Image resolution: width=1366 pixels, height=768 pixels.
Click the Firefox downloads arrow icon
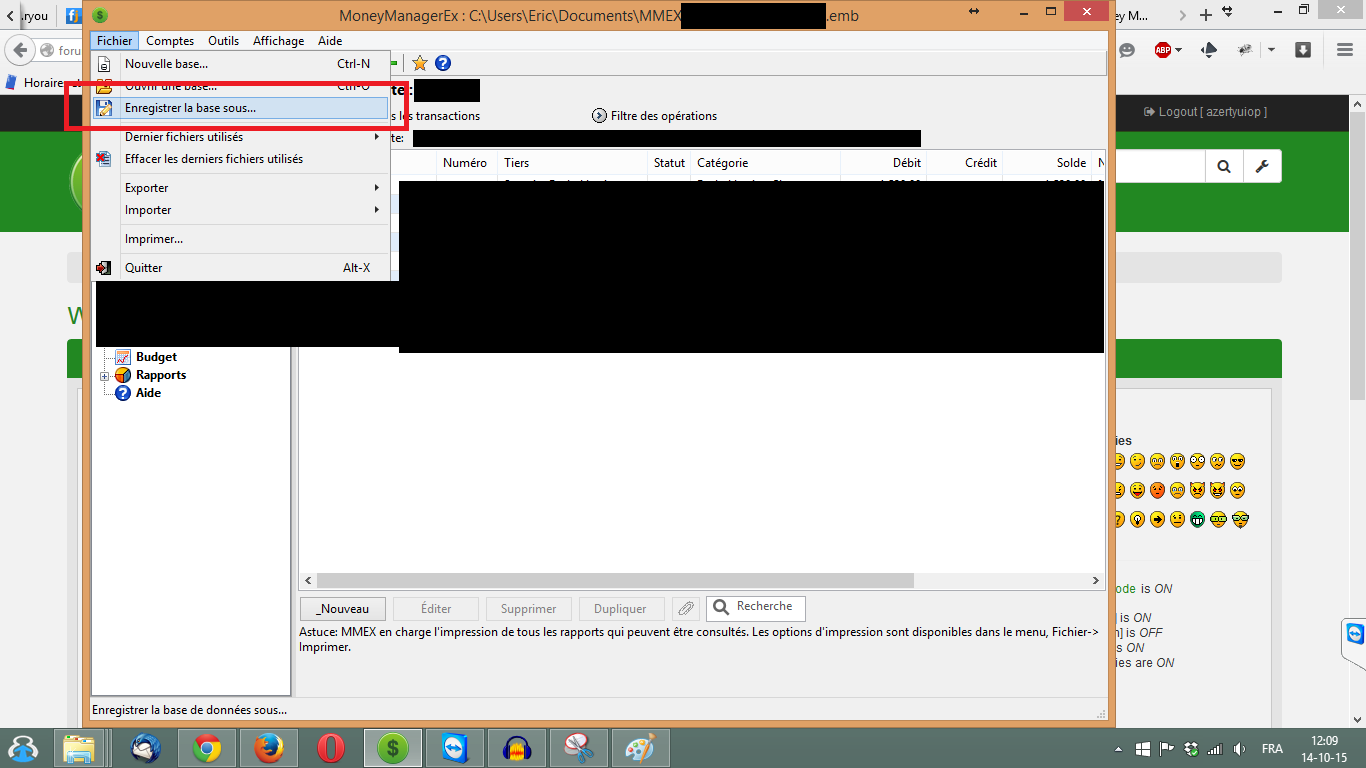pos(1303,50)
